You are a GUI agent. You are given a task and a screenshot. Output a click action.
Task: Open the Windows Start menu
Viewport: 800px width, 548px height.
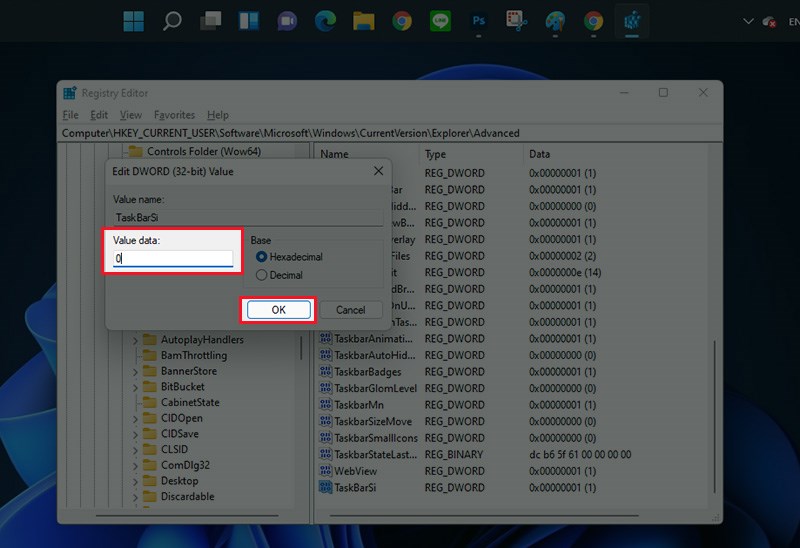coord(133,21)
